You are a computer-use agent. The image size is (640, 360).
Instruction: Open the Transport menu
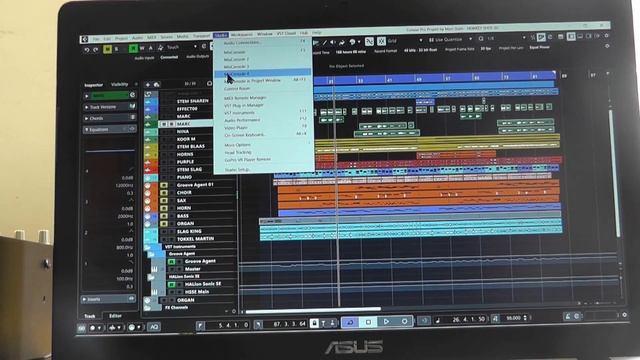point(201,36)
